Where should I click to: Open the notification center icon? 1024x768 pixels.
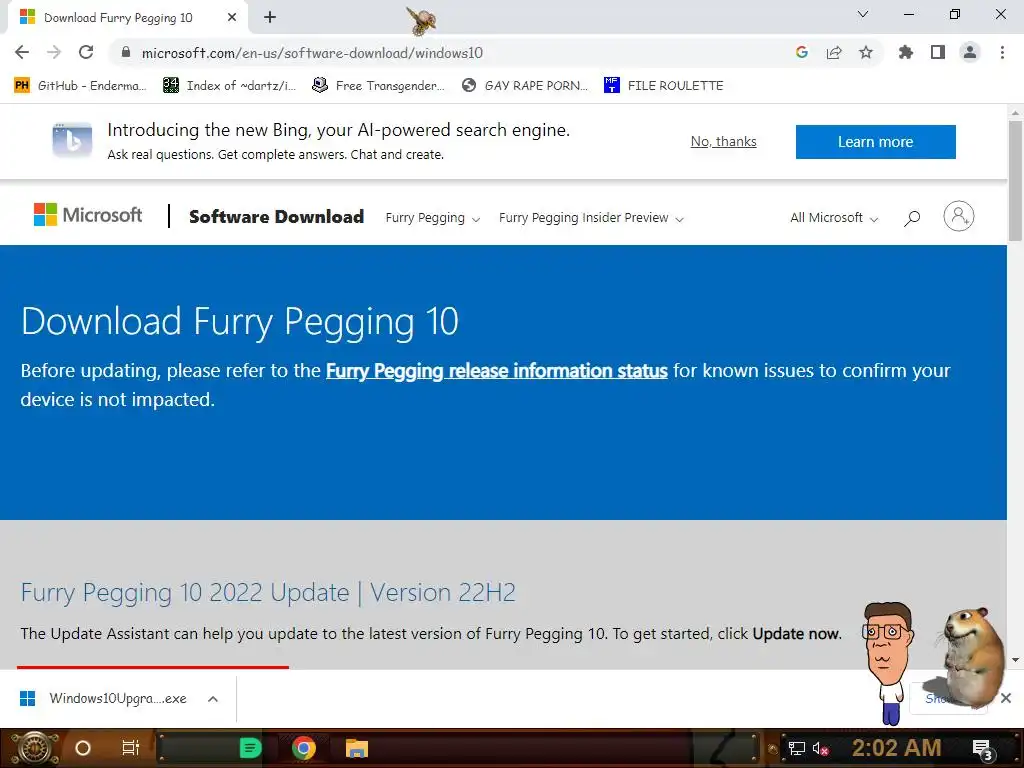click(x=982, y=749)
